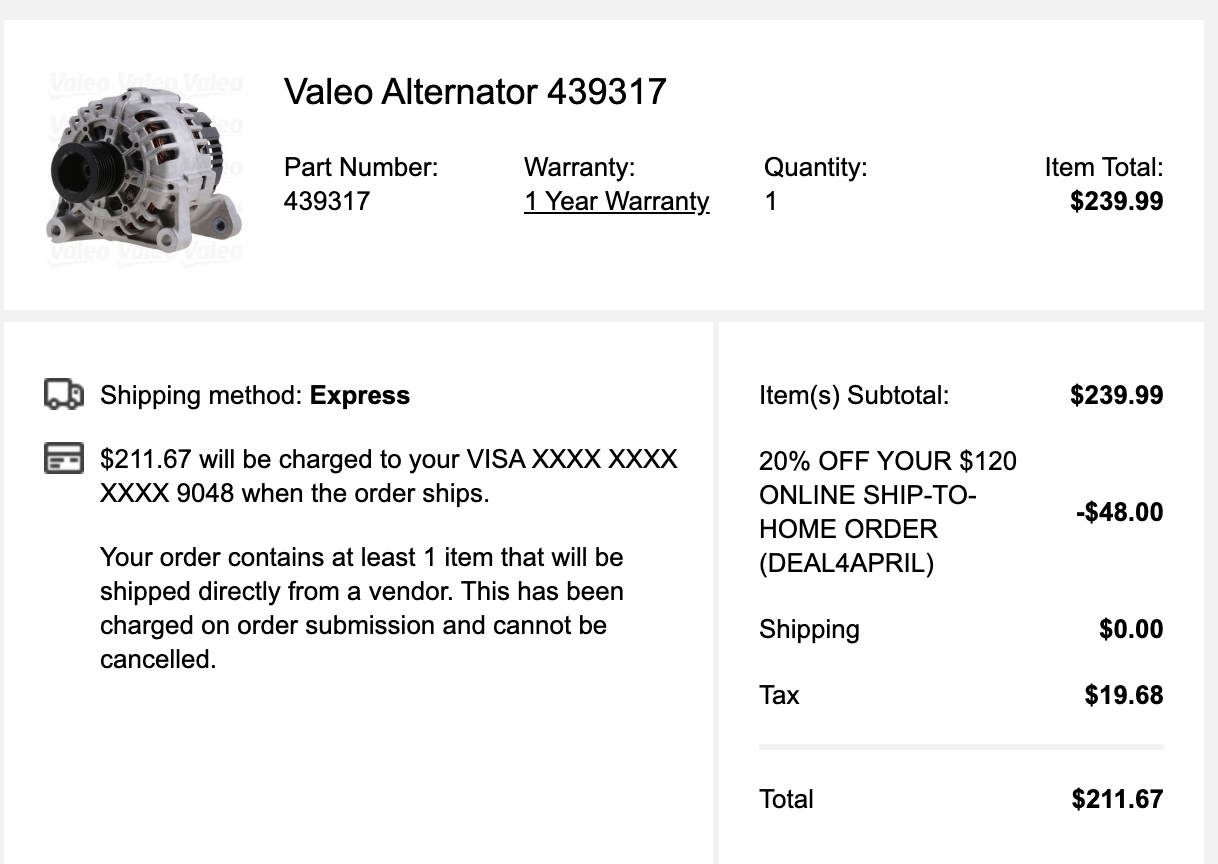Click the Valeo Alternator 439317 title
The width and height of the screenshot is (1218, 864).
pos(475,92)
